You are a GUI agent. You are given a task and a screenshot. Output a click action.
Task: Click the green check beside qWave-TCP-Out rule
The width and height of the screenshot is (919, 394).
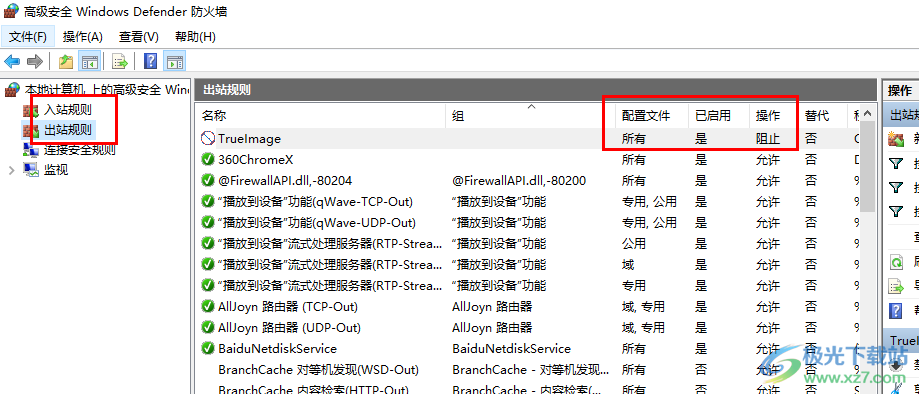(207, 202)
